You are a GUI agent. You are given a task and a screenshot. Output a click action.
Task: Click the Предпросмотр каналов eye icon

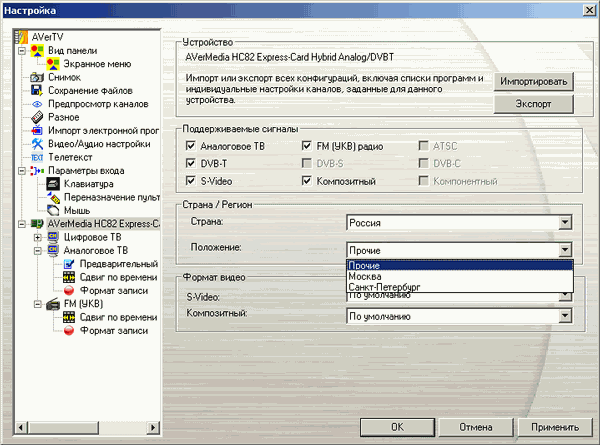(37, 104)
